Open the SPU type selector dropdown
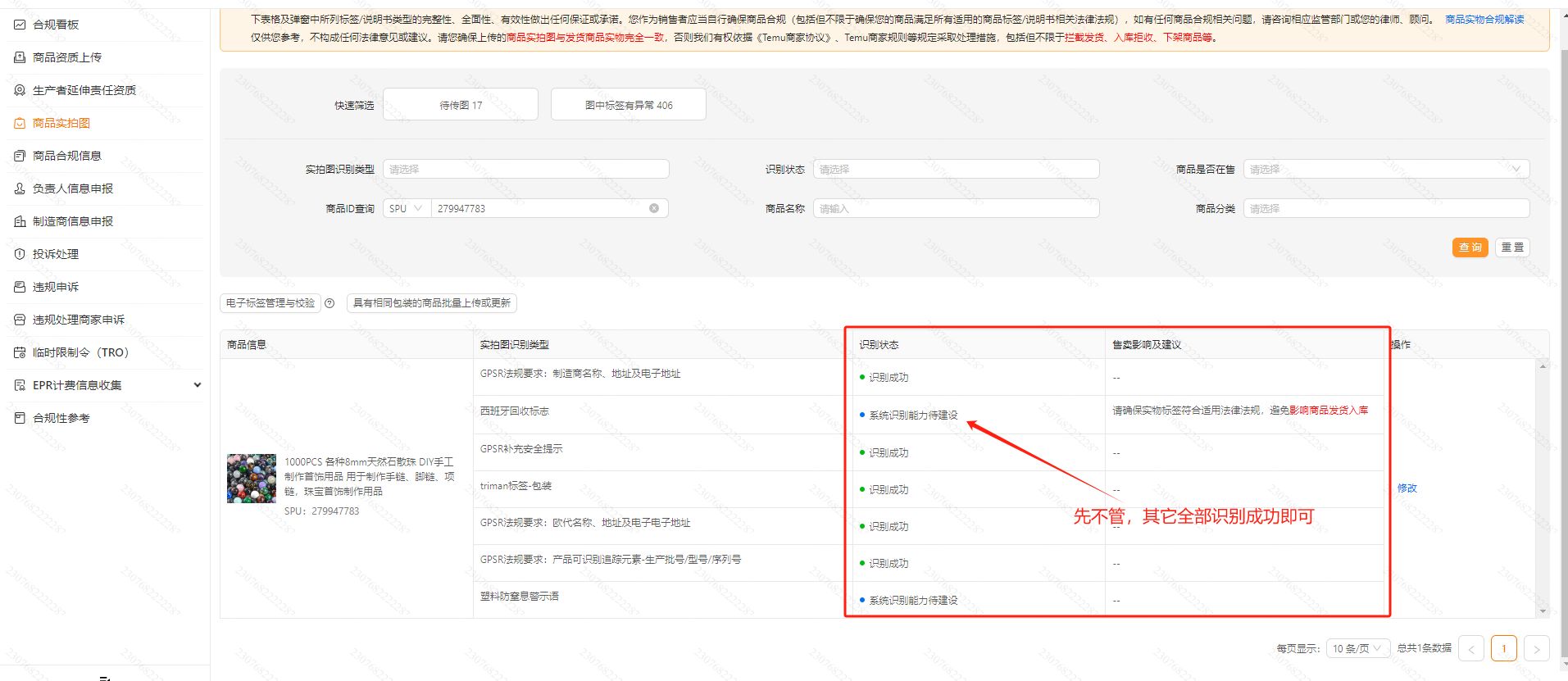 tap(407, 208)
